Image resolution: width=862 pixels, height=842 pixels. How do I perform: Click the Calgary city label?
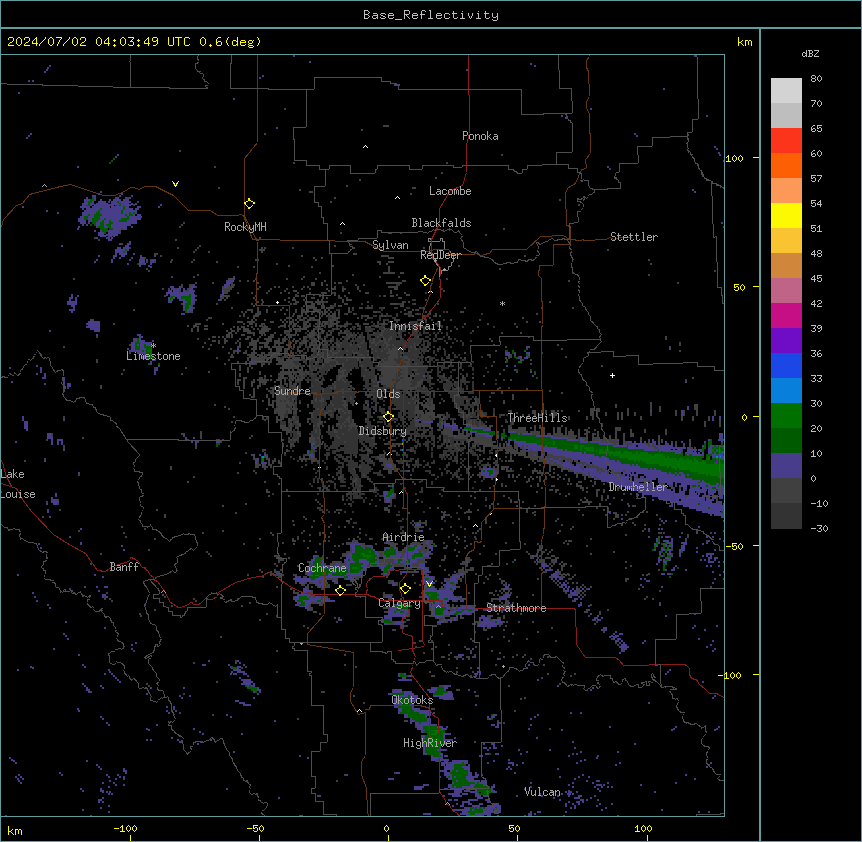[399, 603]
